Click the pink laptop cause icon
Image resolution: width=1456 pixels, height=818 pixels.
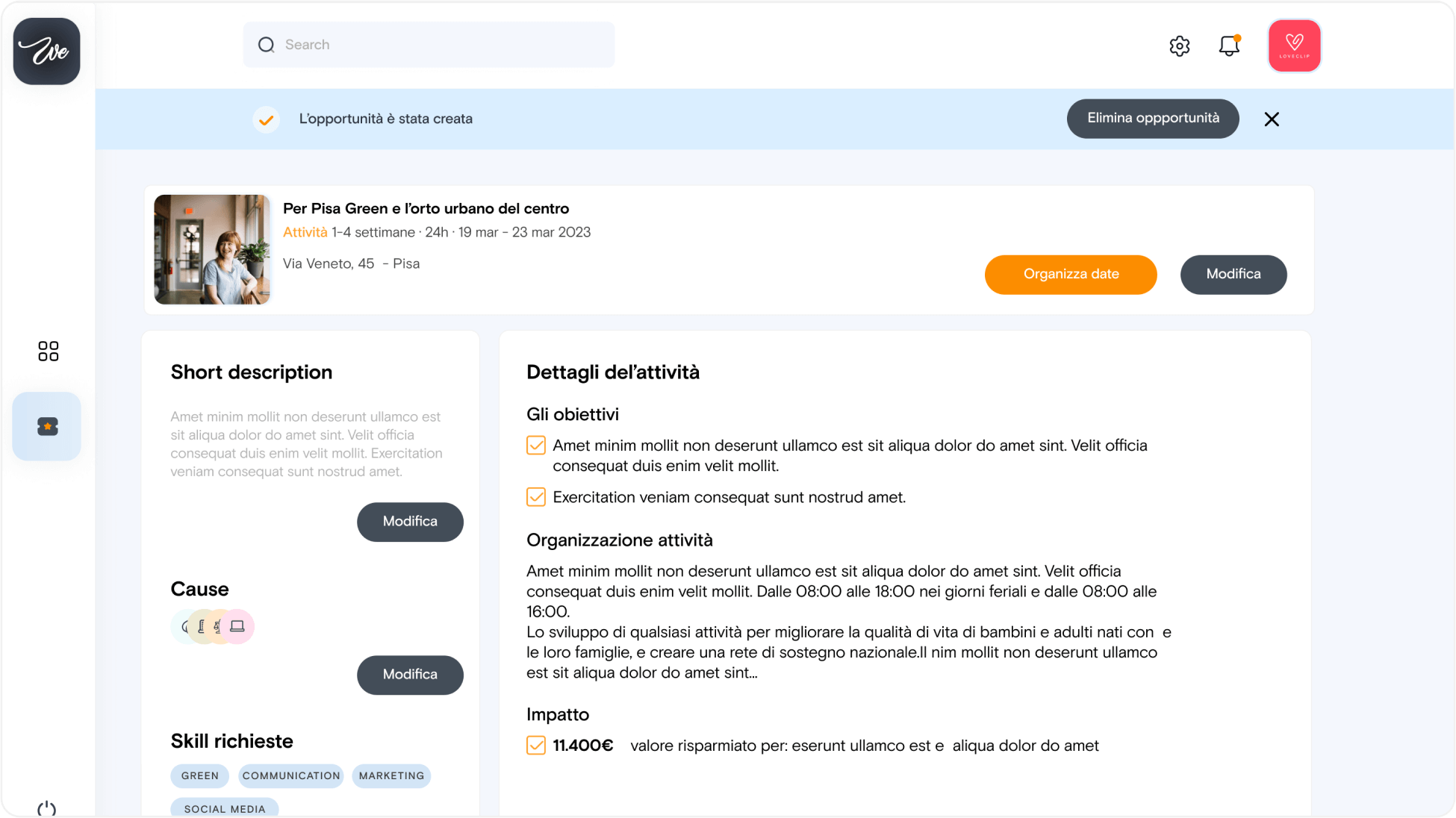(x=238, y=626)
